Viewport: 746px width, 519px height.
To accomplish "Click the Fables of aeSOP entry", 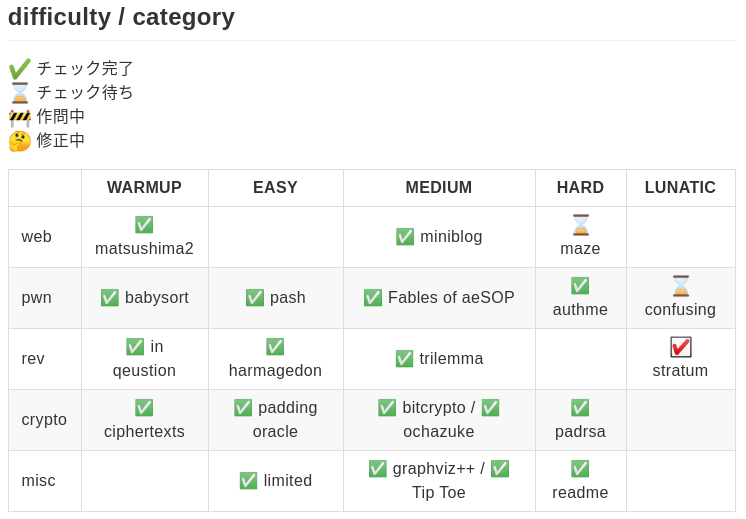I will click(451, 298).
